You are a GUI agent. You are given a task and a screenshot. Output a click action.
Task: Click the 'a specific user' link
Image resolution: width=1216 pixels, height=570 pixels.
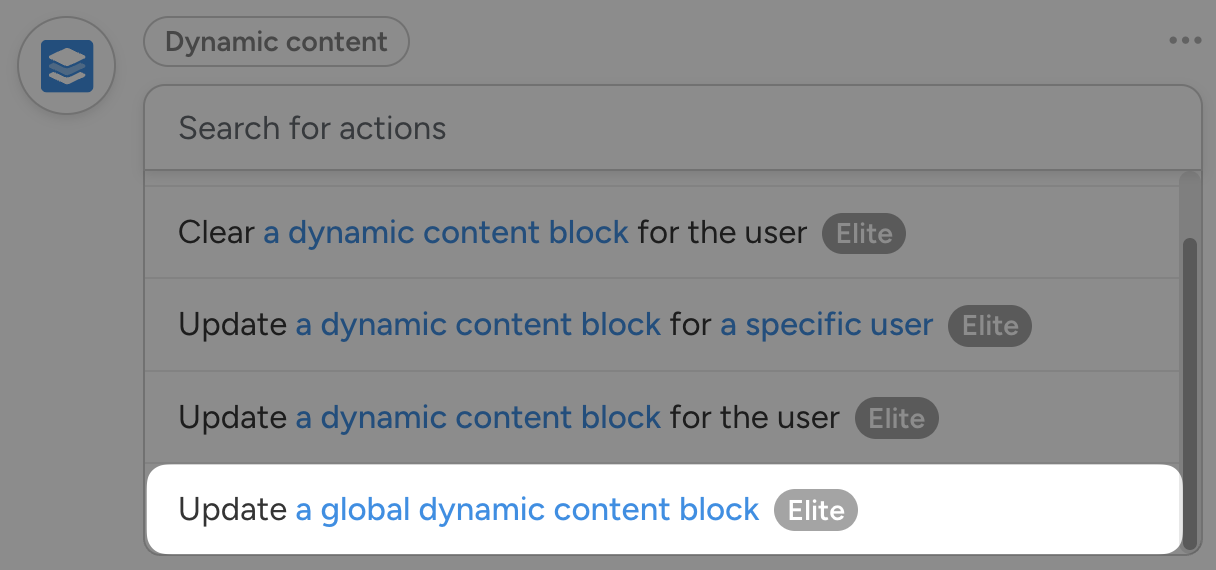(826, 325)
